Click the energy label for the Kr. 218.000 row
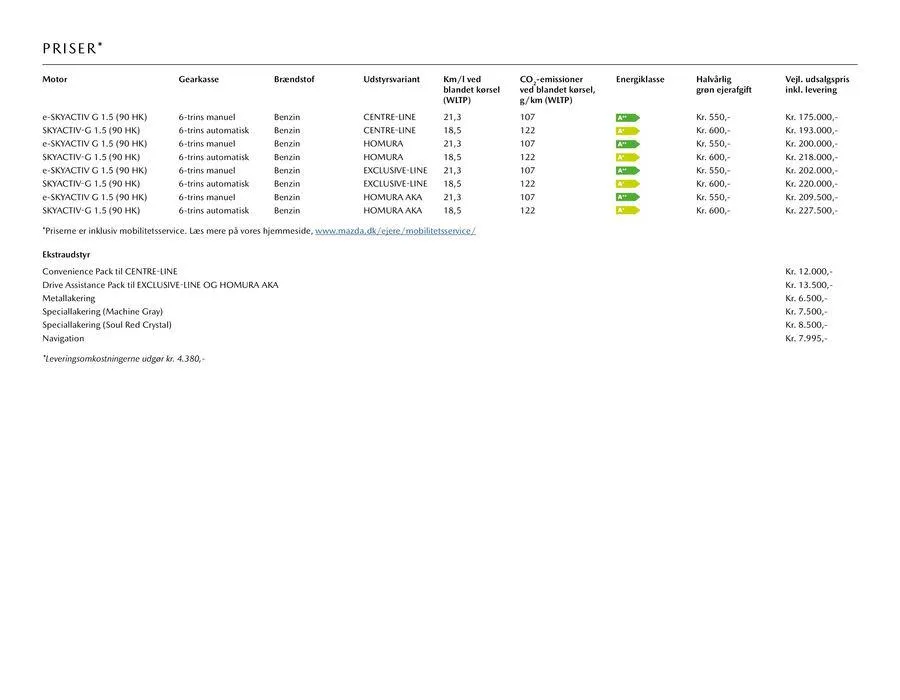 (x=626, y=157)
